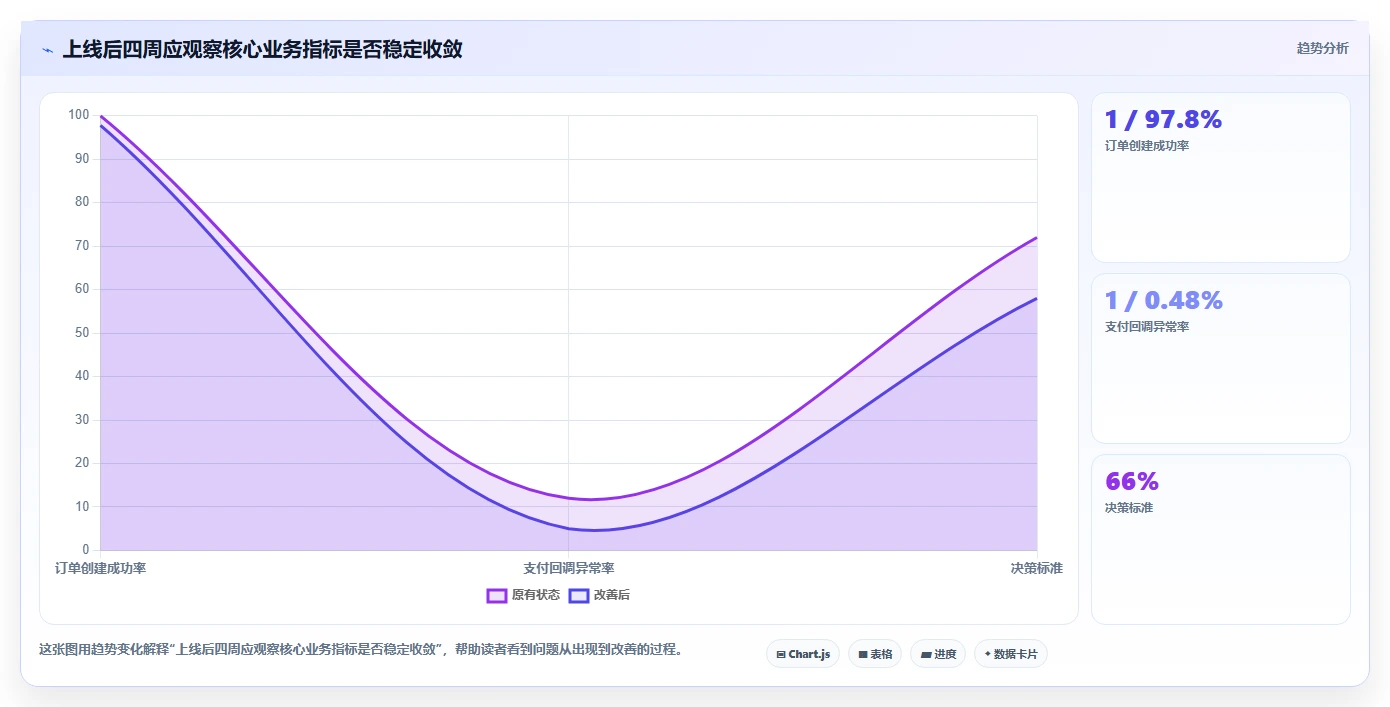The width and height of the screenshot is (1390, 707).
Task: Click the 改善后 legend label
Action: click(612, 595)
